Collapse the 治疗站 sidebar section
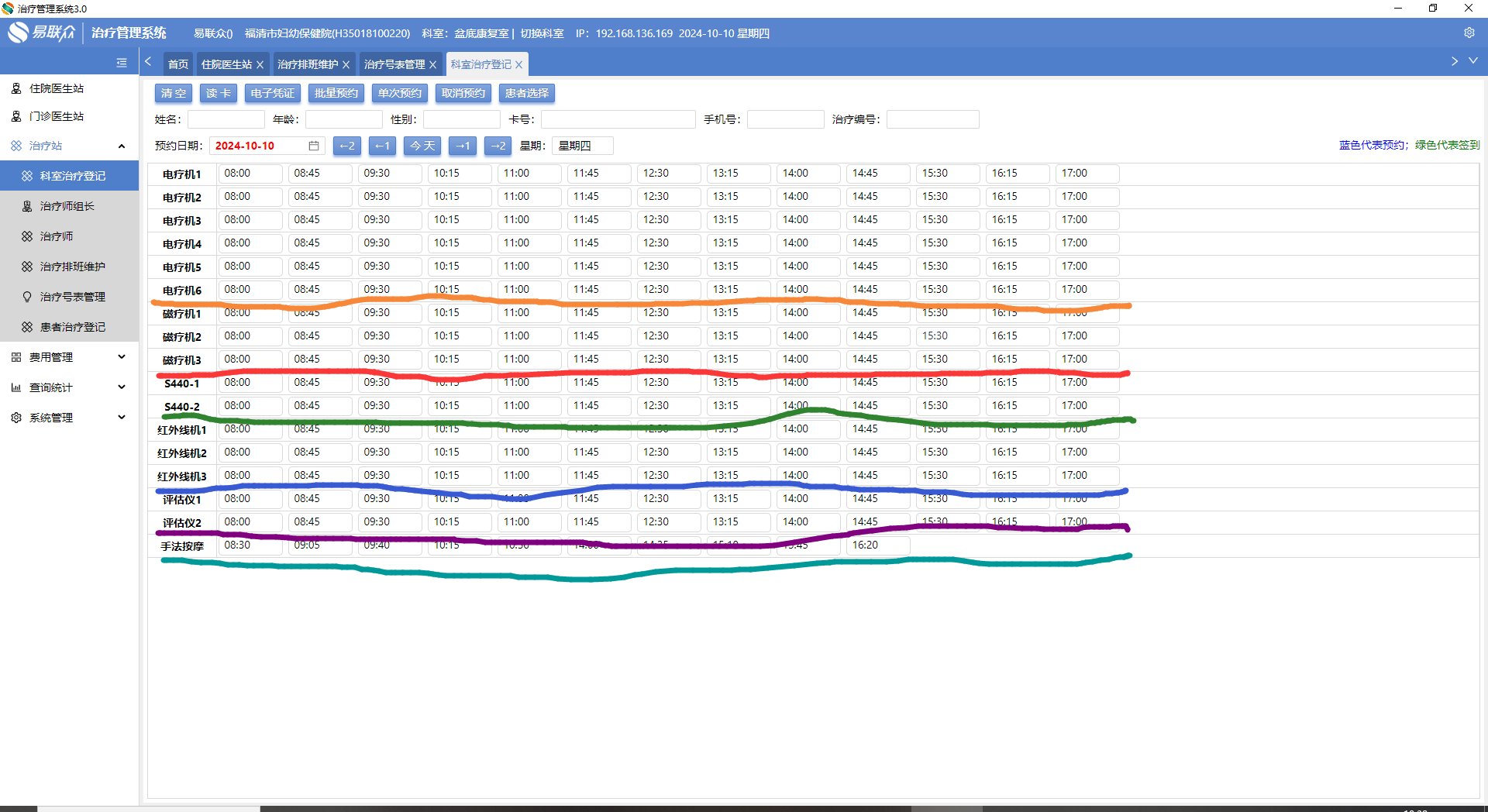1488x812 pixels. click(x=122, y=146)
